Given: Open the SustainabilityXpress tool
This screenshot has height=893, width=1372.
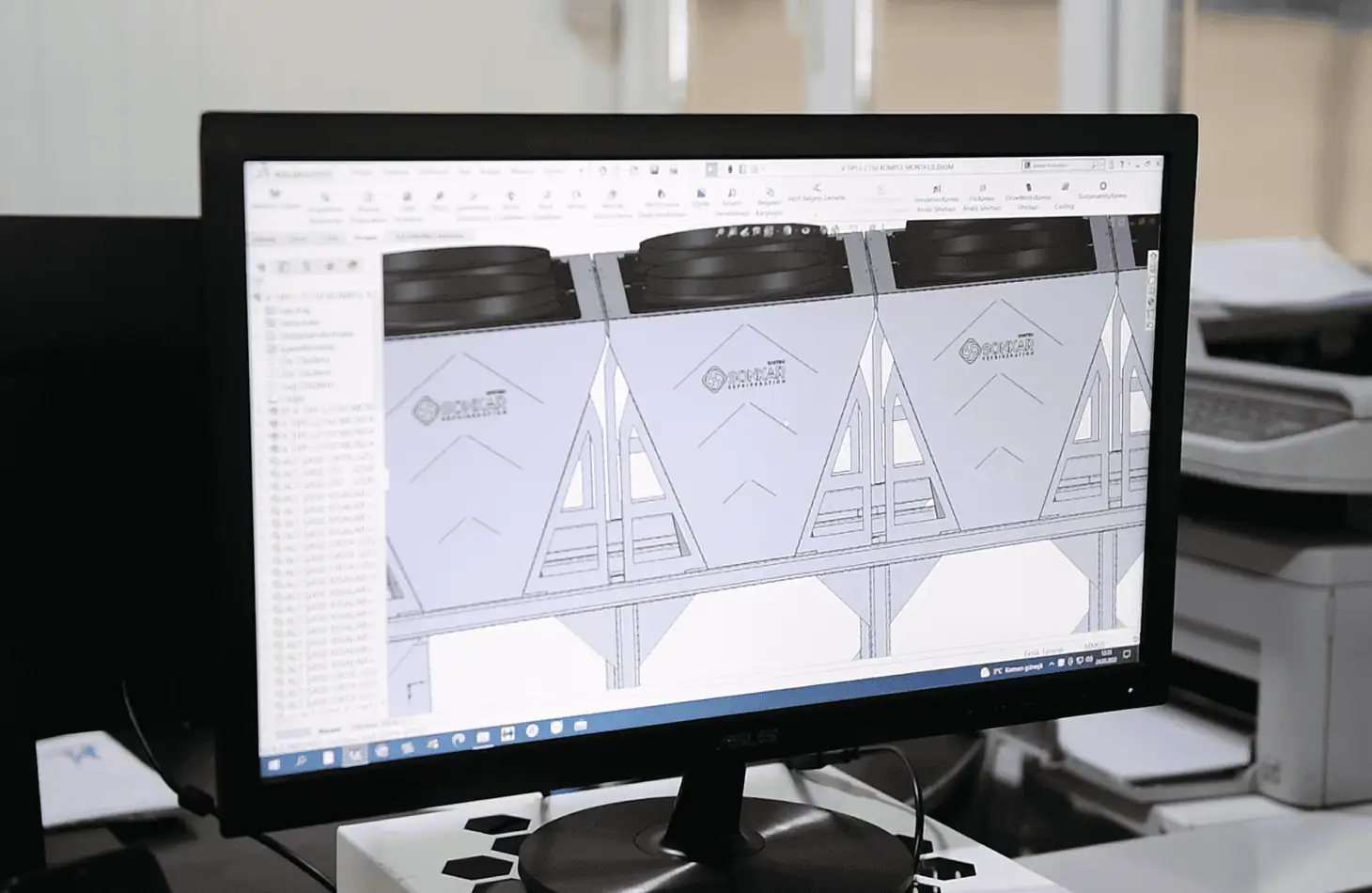Looking at the screenshot, I should point(1102,191).
